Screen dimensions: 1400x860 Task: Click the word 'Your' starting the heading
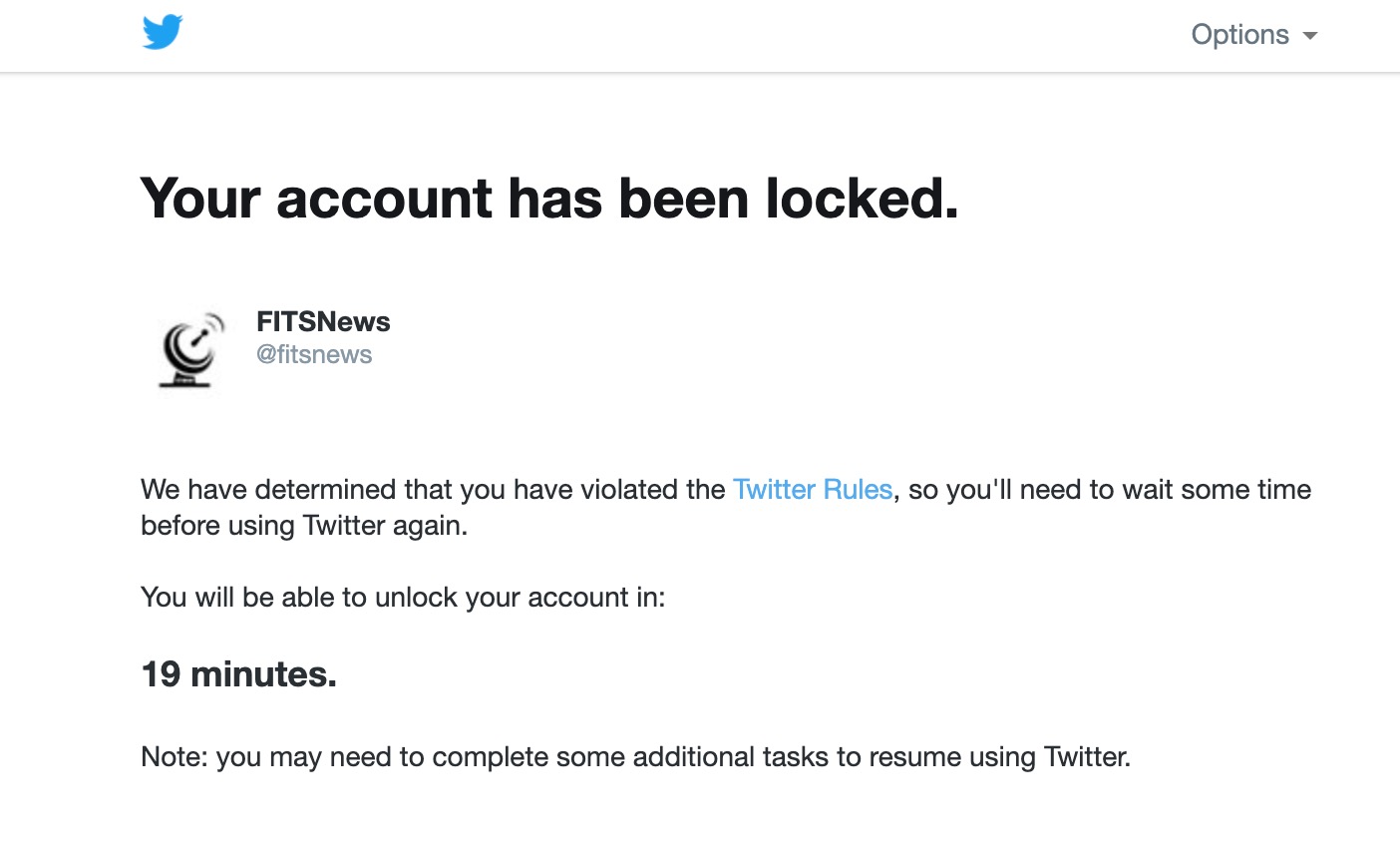click(x=199, y=198)
